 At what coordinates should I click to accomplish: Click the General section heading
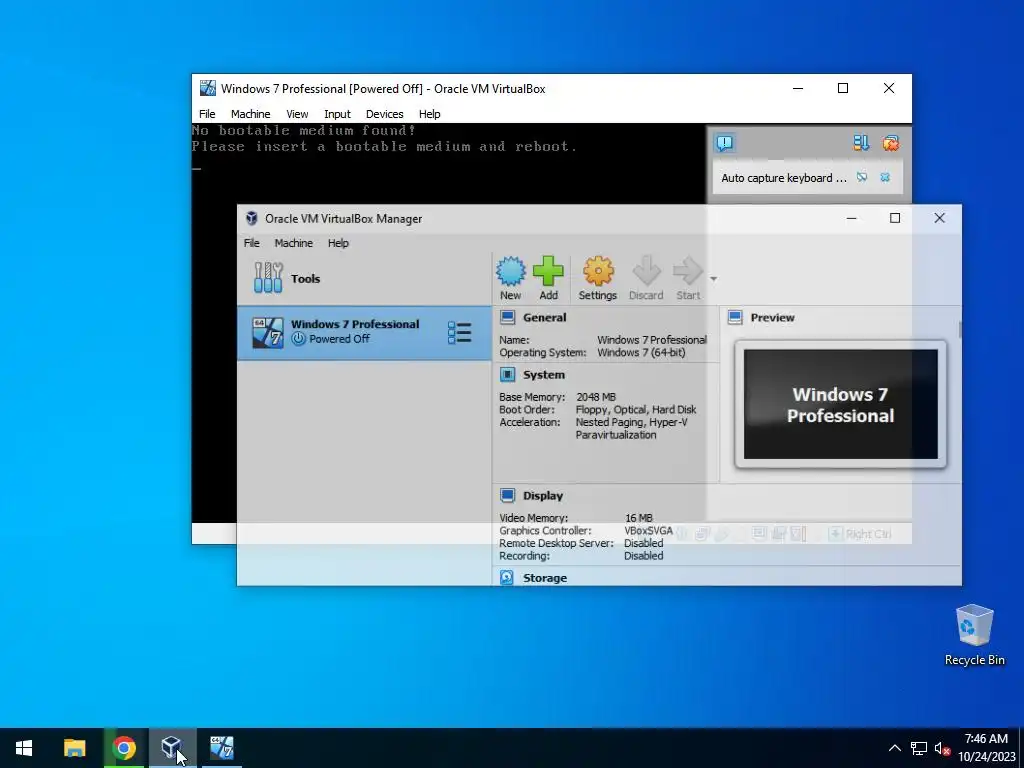click(545, 317)
